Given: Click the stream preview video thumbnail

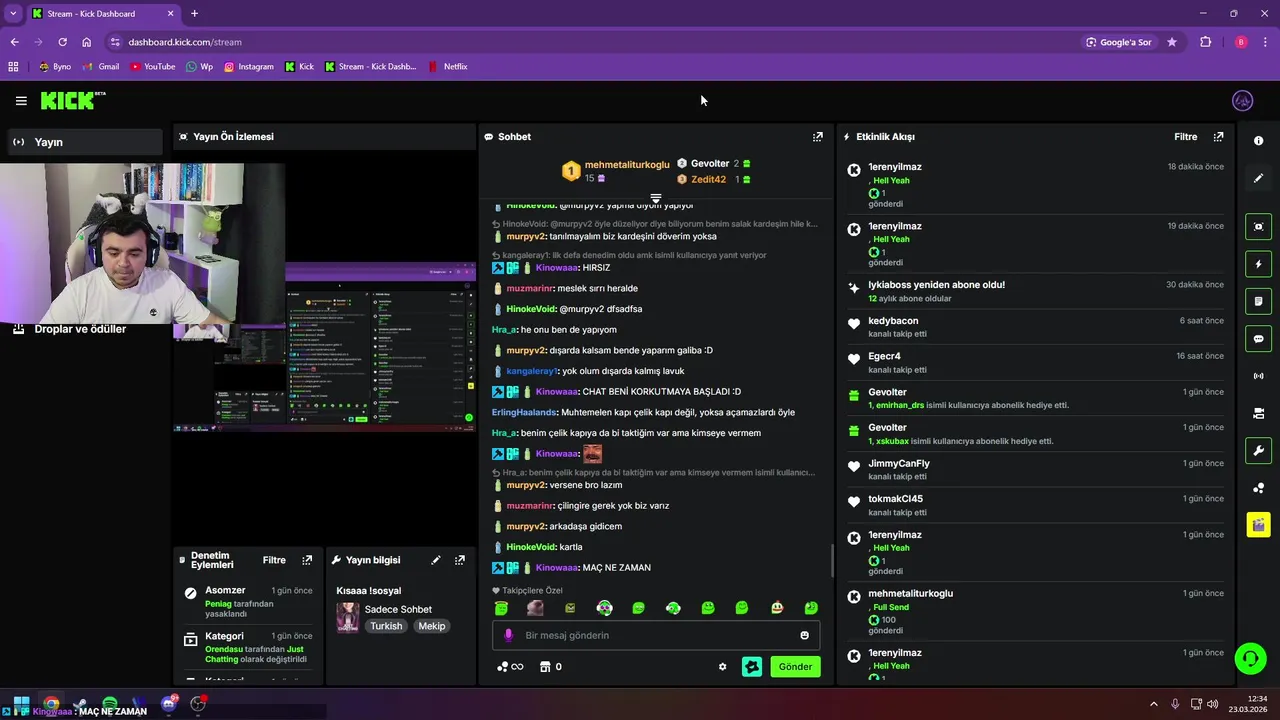Looking at the screenshot, I should [x=324, y=346].
